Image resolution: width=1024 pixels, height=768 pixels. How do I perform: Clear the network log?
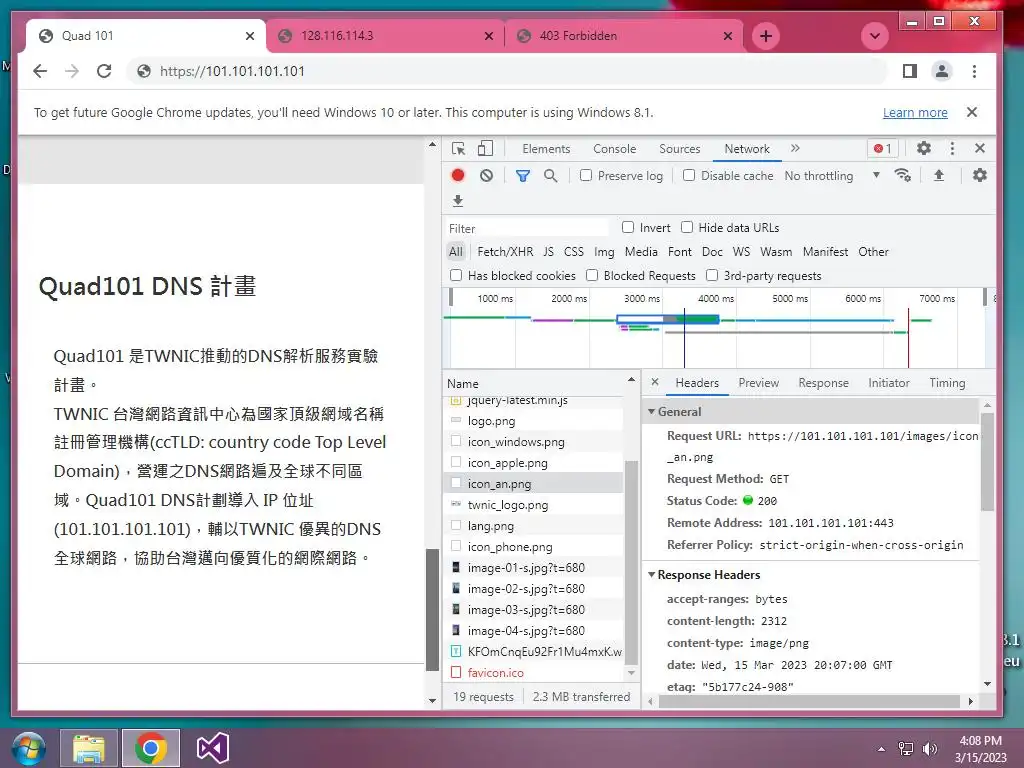click(487, 176)
